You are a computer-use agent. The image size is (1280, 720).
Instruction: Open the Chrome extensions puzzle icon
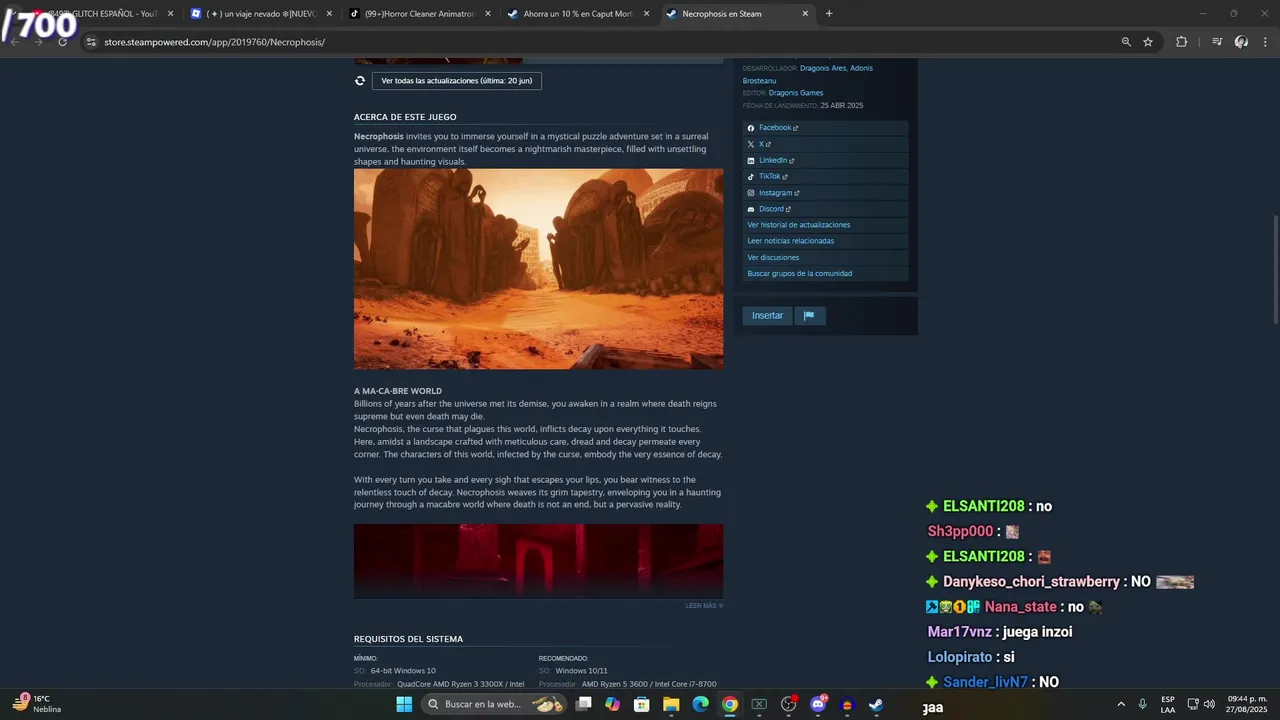point(1181,42)
